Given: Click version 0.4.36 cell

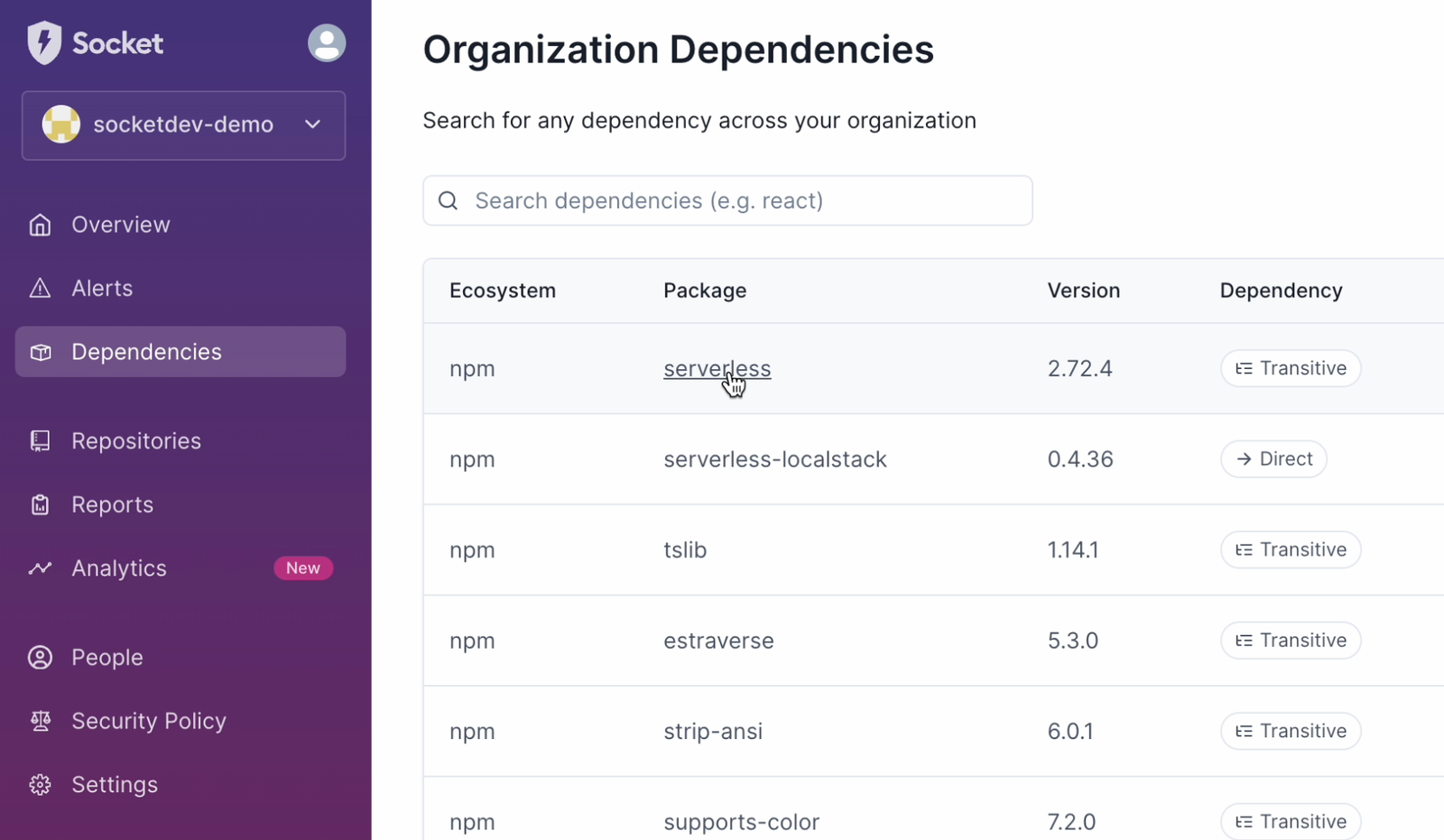Looking at the screenshot, I should click(x=1080, y=459).
